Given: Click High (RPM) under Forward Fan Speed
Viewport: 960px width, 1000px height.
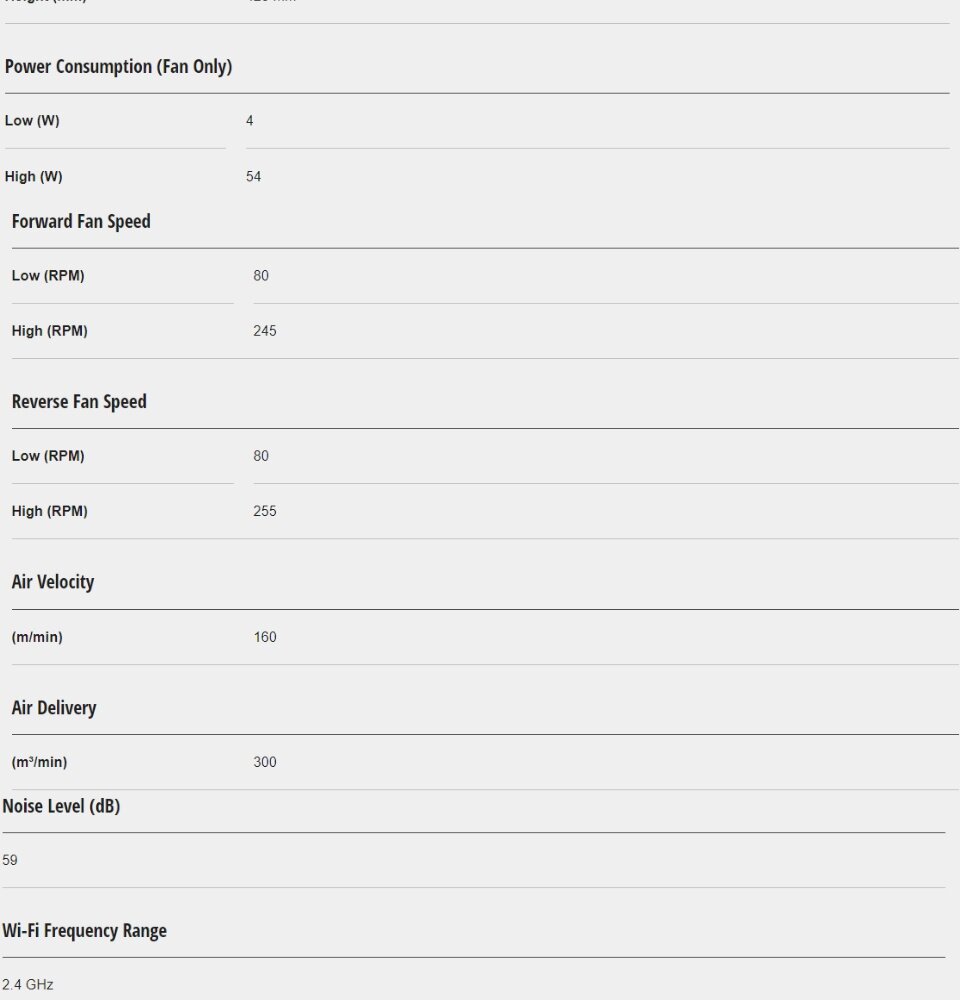Looking at the screenshot, I should [x=50, y=331].
